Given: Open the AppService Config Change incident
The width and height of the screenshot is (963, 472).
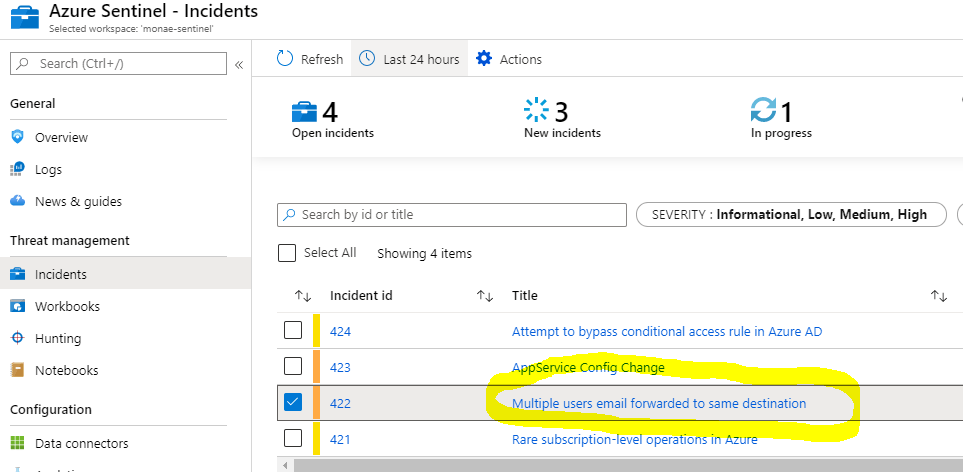Looking at the screenshot, I should [x=588, y=367].
